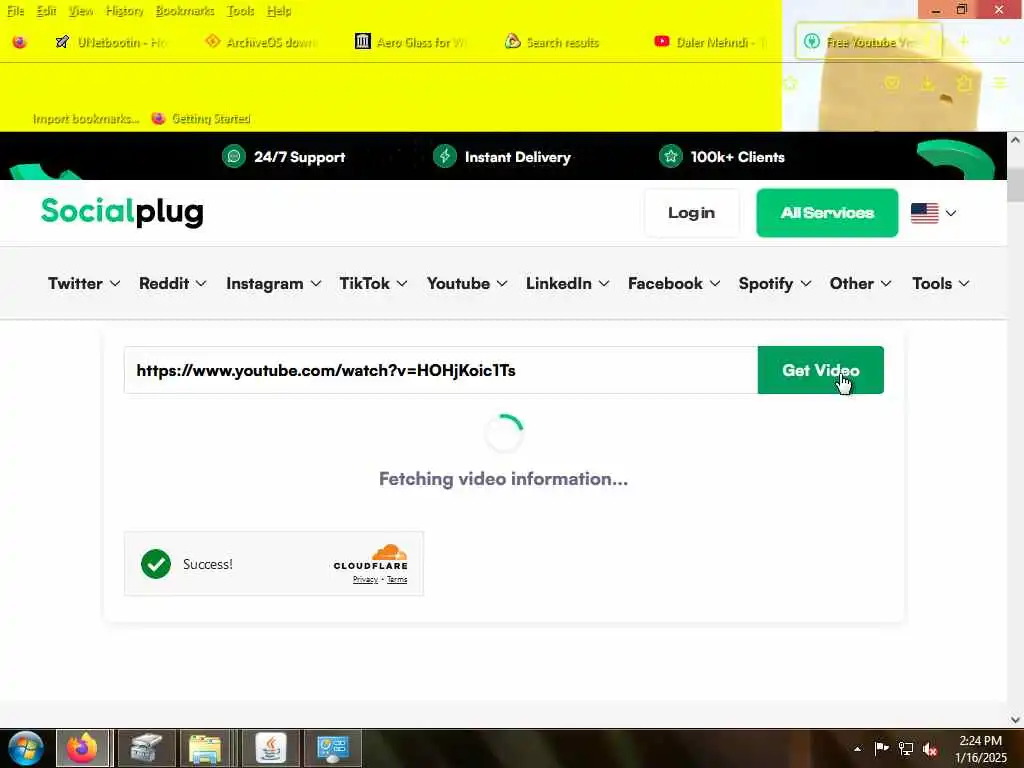Click the 100k+ Clients star icon
Screen dimensions: 1024x768
[671, 157]
